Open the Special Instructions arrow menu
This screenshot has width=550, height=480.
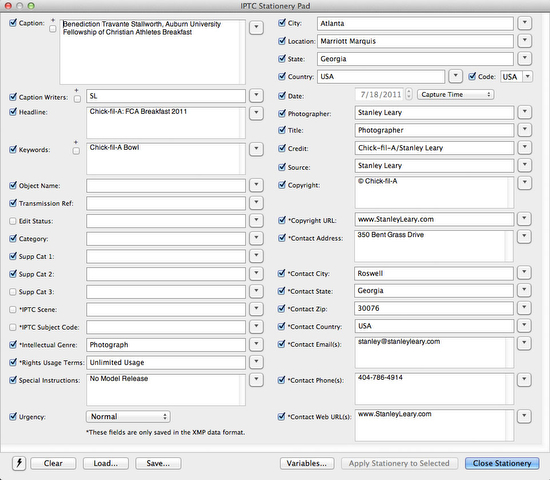click(256, 379)
